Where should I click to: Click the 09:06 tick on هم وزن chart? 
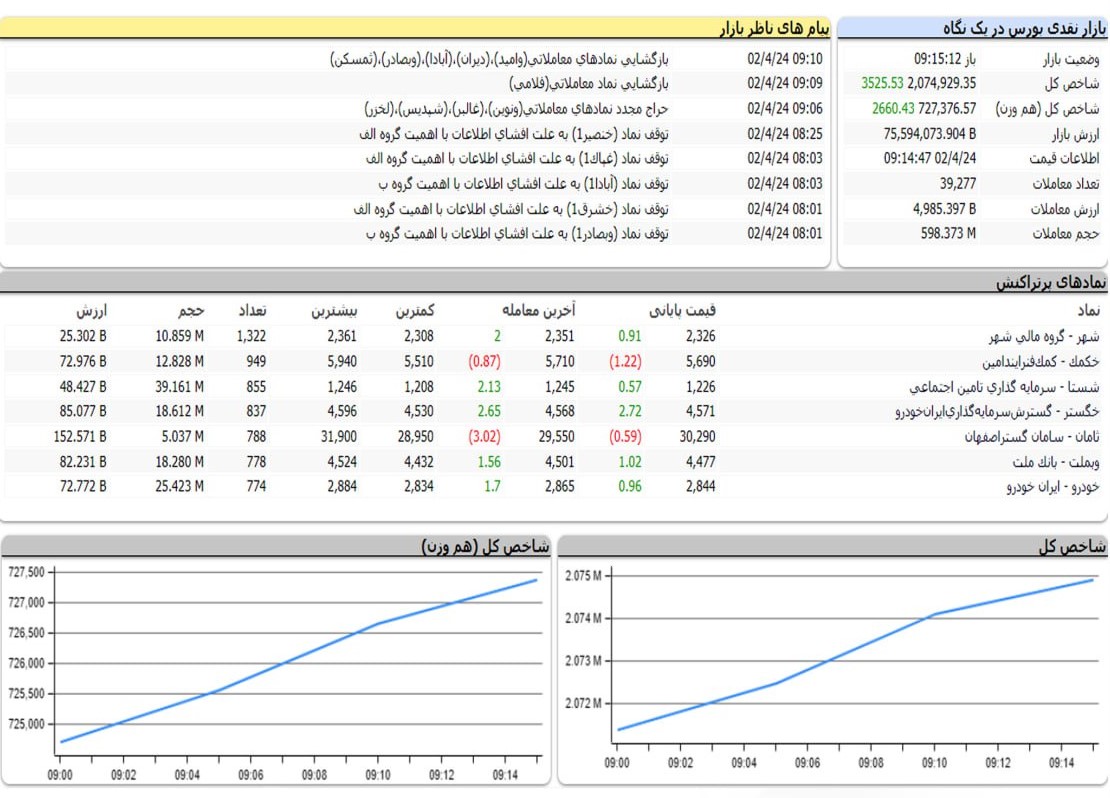click(x=251, y=775)
